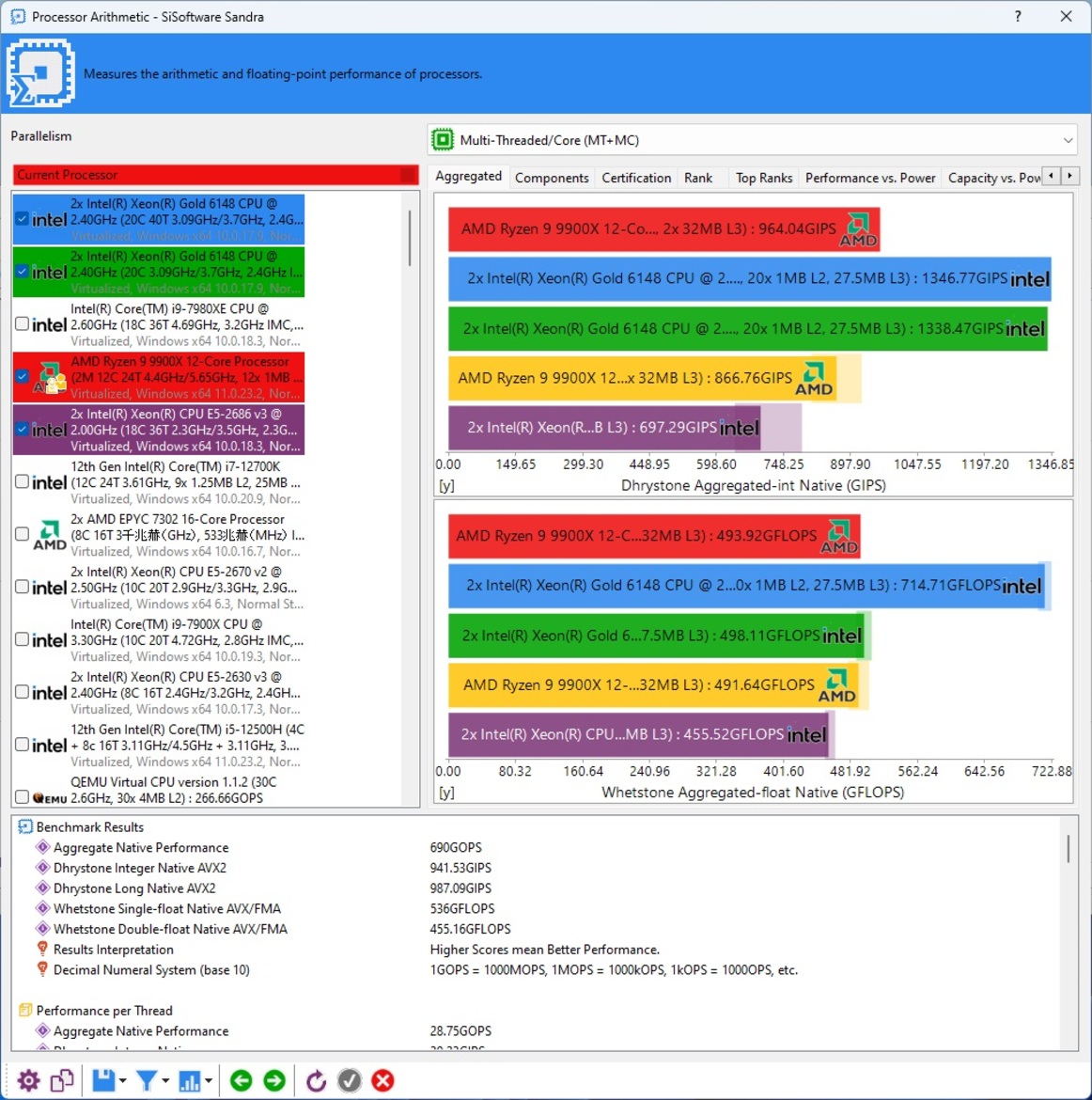
Task: Click the dark red Current Processor color swatch
Action: tap(408, 175)
